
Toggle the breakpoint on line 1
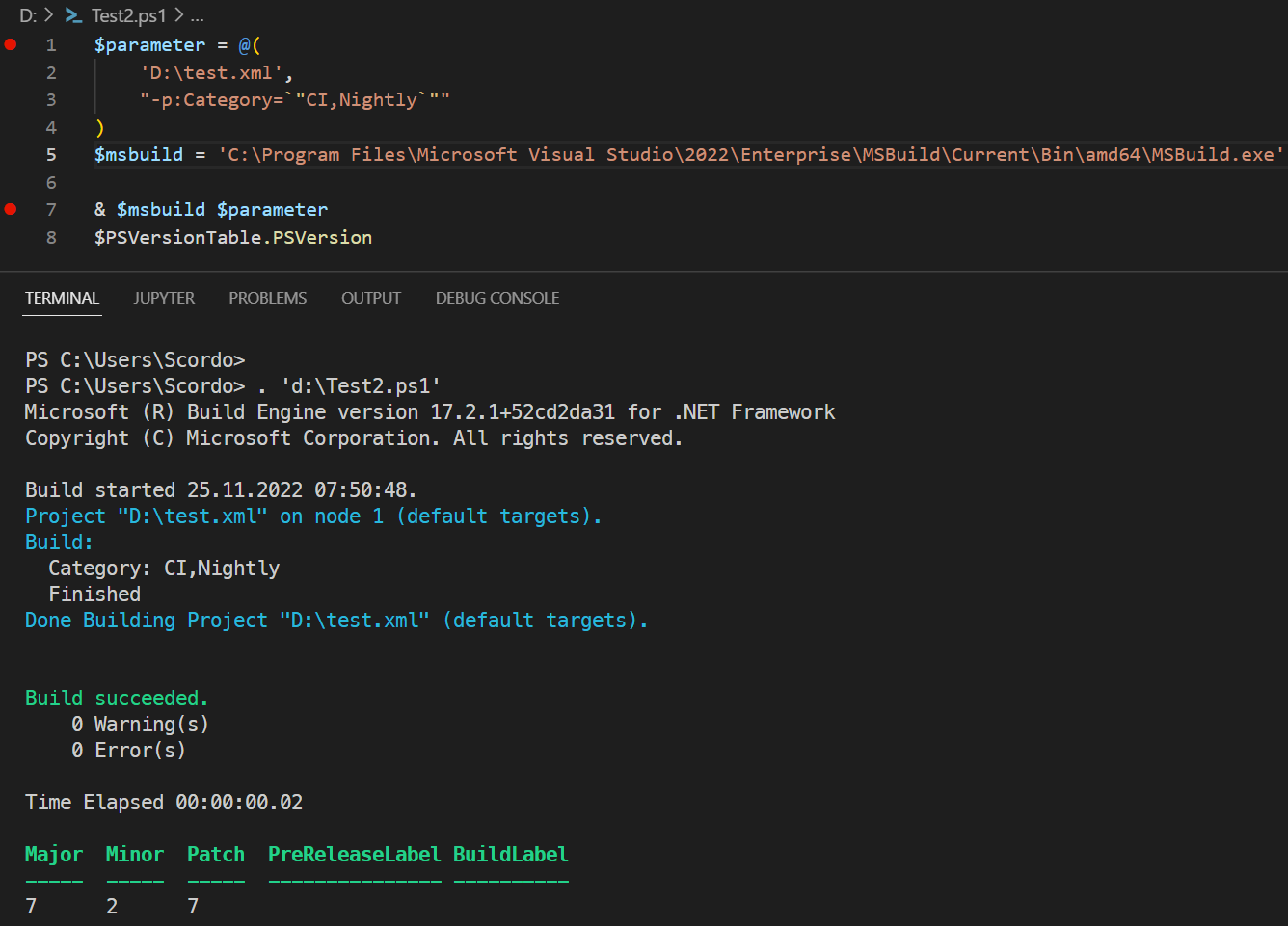[11, 44]
